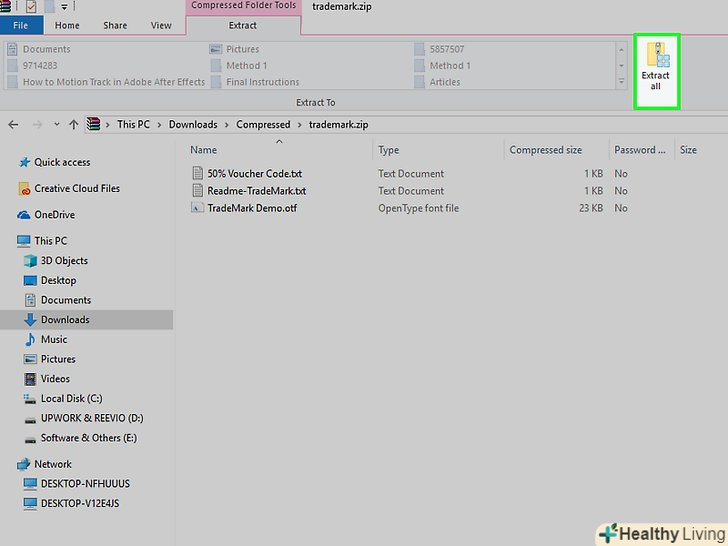Screen dimensions: 728x546
Task: Expand the chevron after This PC breadcrumb
Action: coord(159,124)
